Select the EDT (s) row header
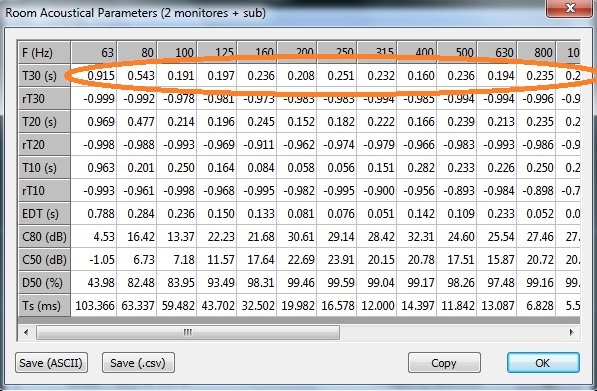The height and width of the screenshot is (391, 597). pyautogui.click(x=44, y=214)
